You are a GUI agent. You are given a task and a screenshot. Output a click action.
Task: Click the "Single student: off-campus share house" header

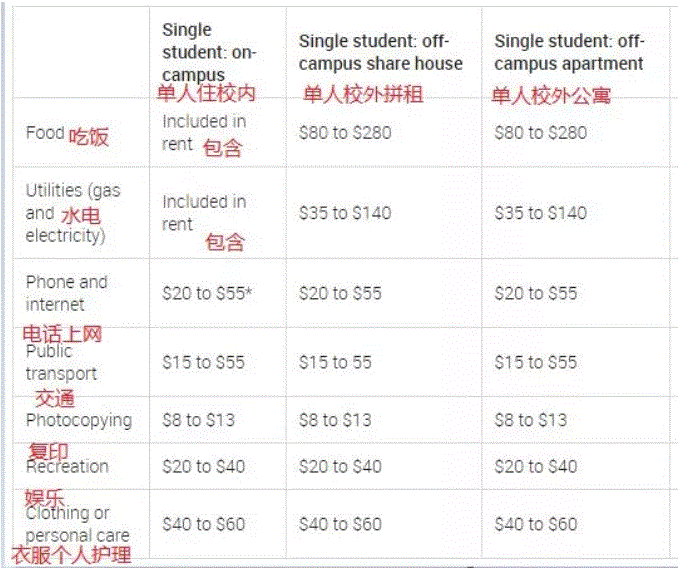click(380, 52)
